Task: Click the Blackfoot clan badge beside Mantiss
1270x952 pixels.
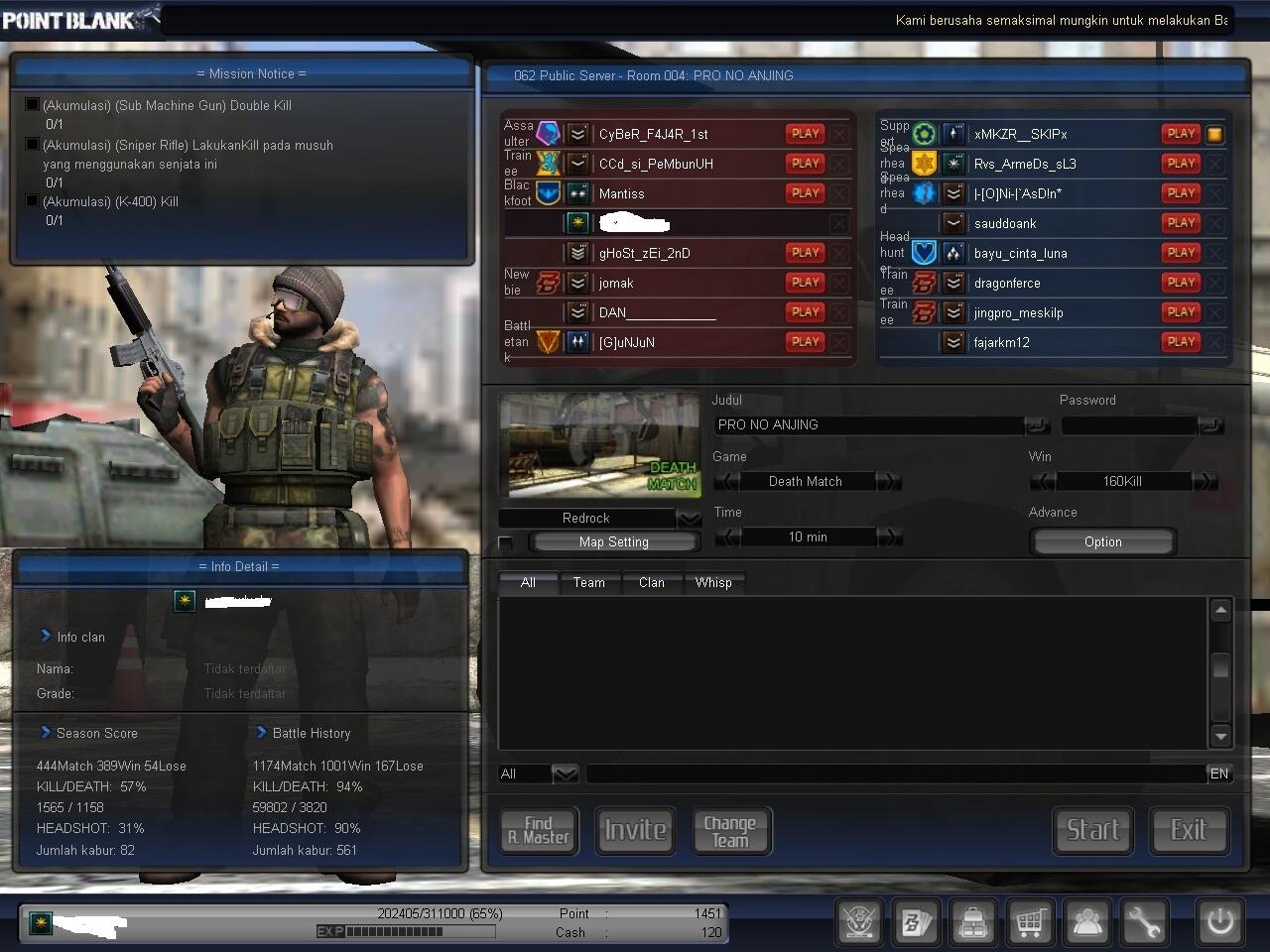Action: tap(548, 192)
